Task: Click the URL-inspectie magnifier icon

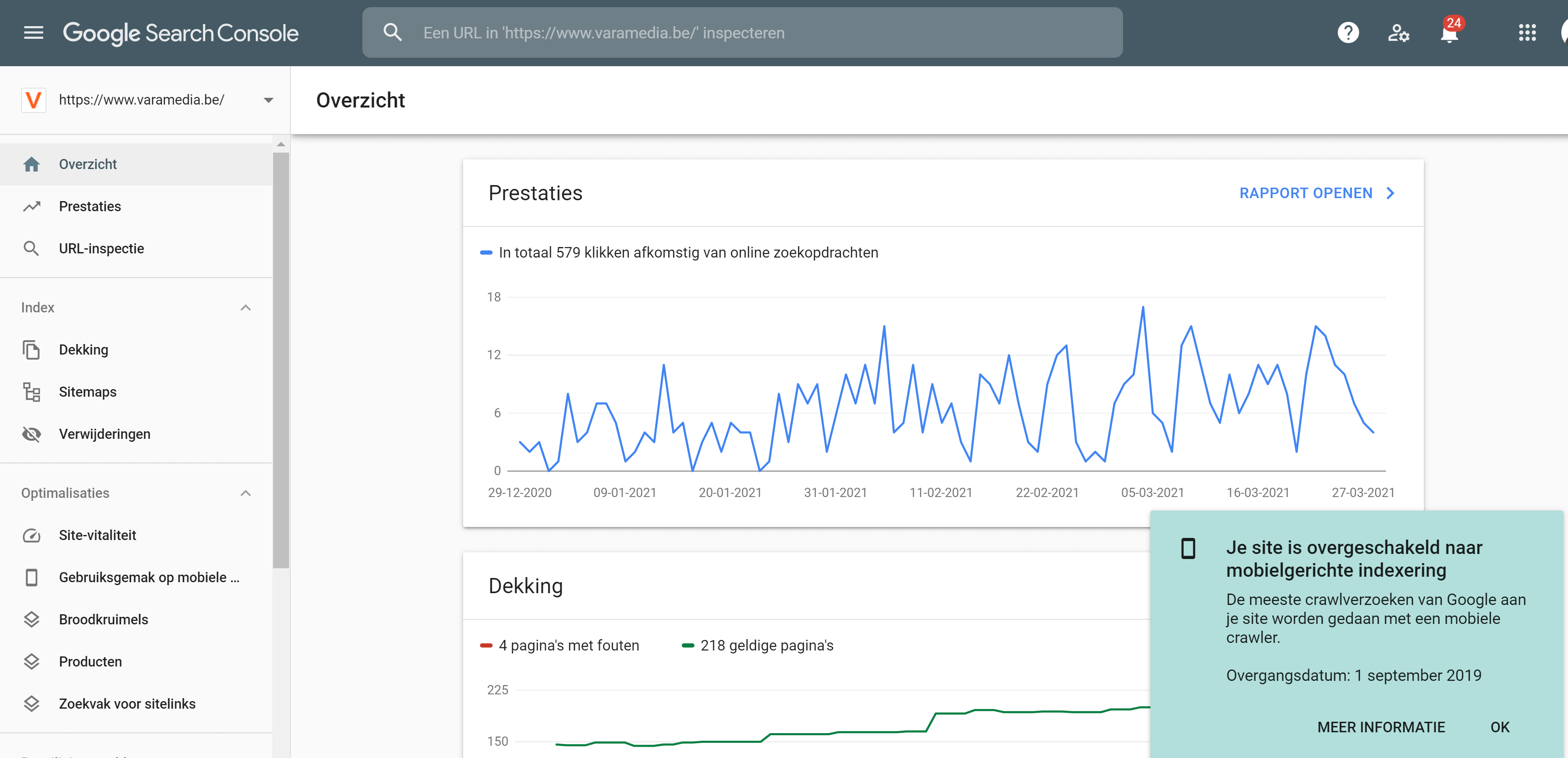Action: click(x=31, y=248)
